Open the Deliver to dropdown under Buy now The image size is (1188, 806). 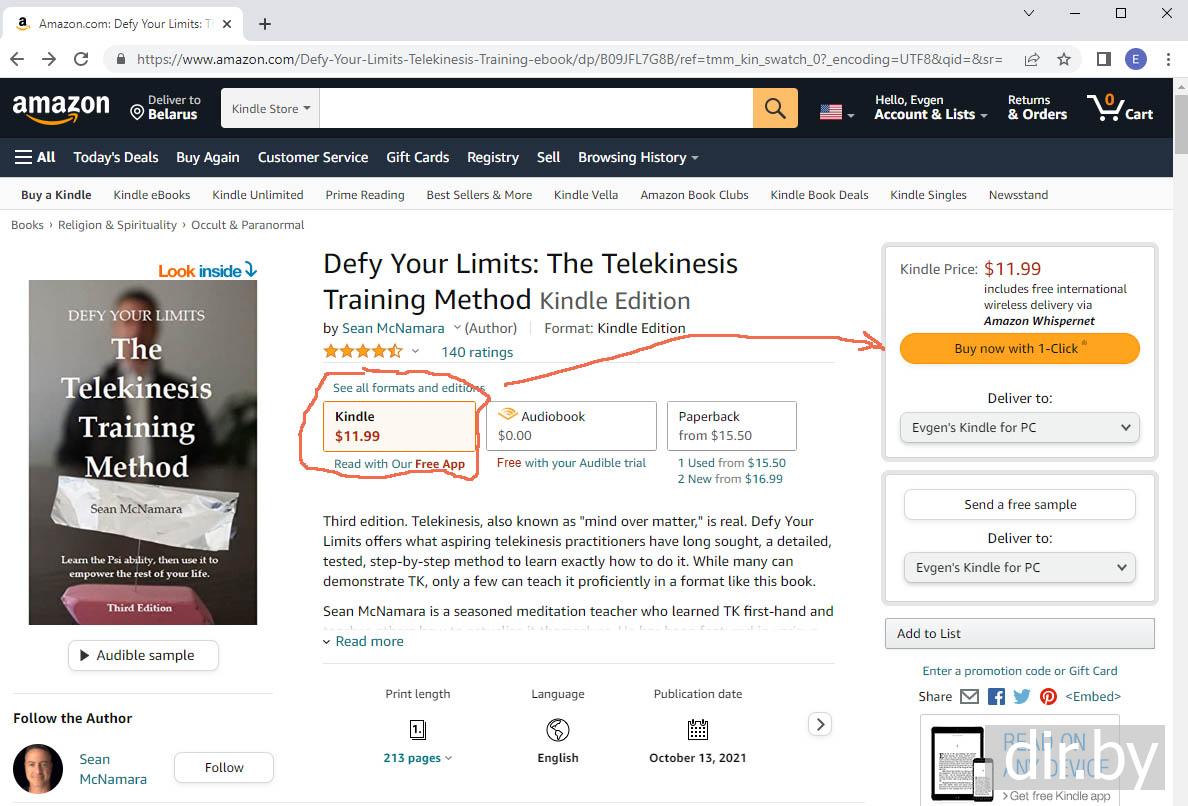(1019, 428)
